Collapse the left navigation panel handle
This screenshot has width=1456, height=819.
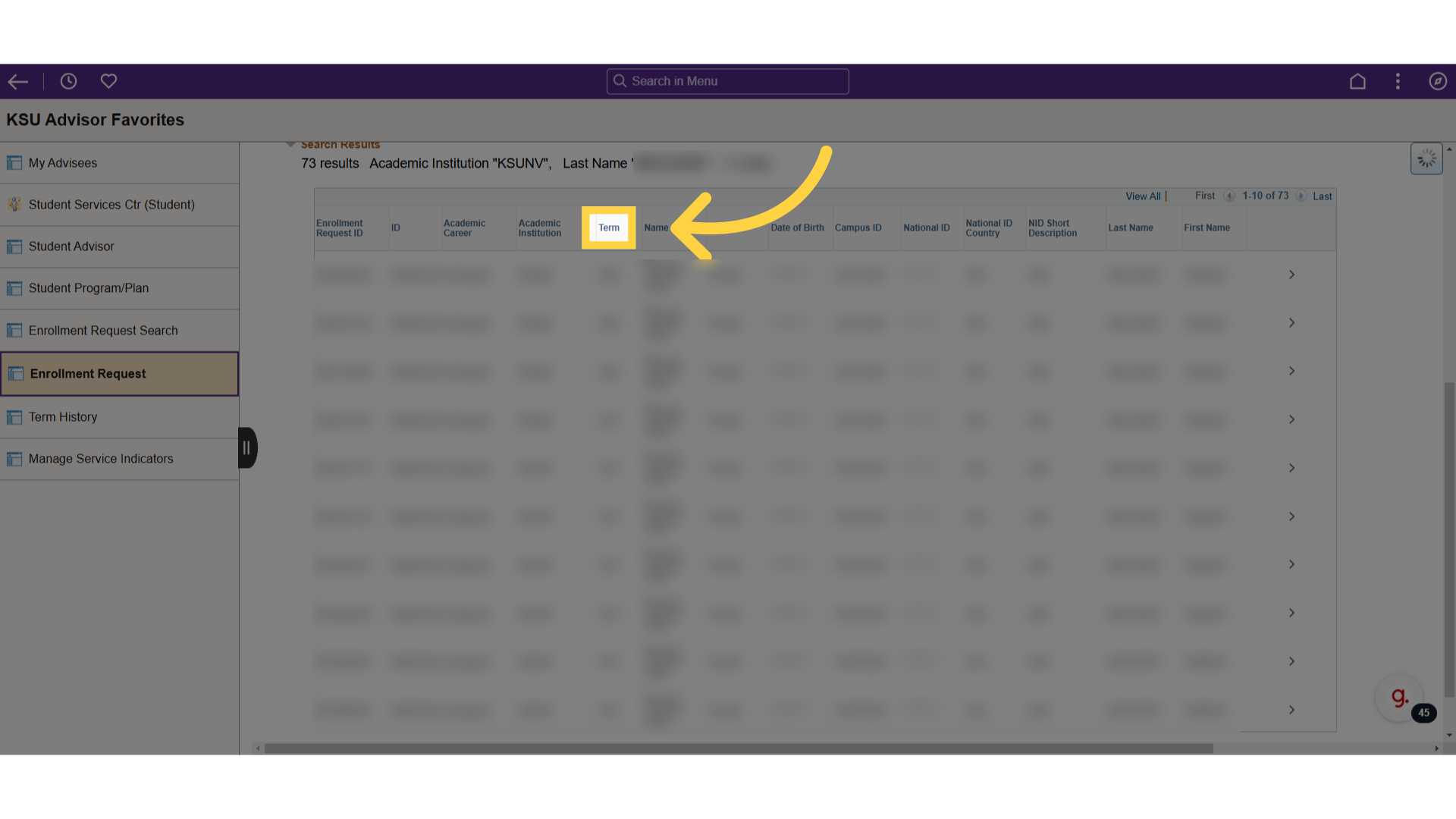click(247, 448)
